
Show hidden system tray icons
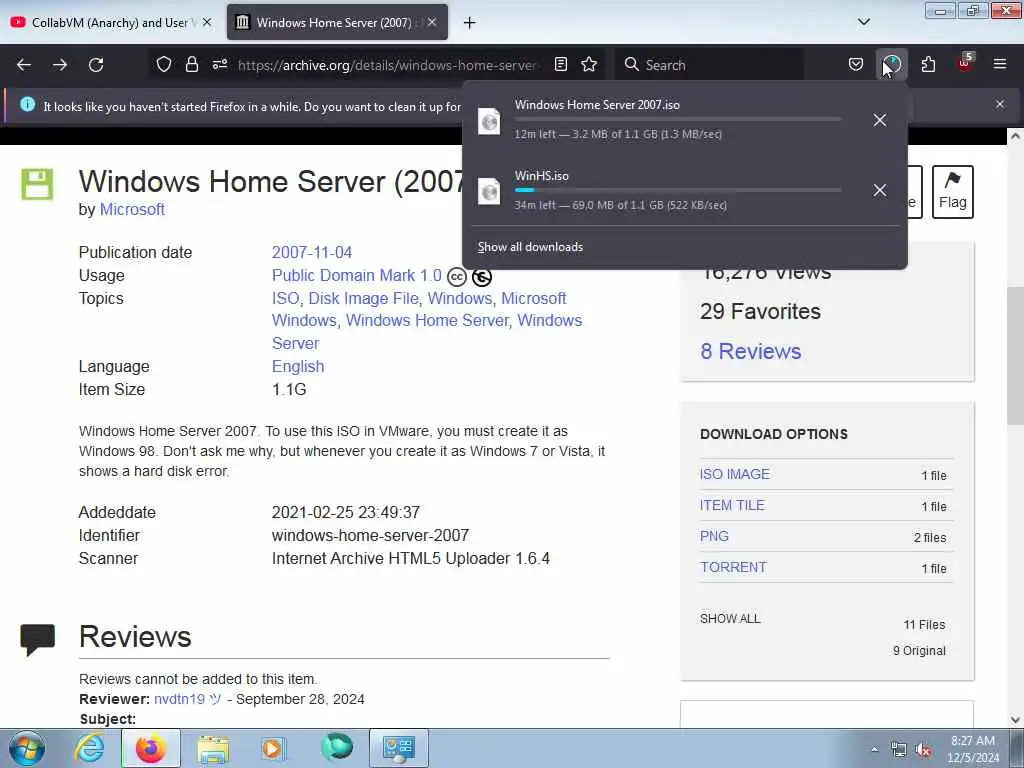pos(874,750)
